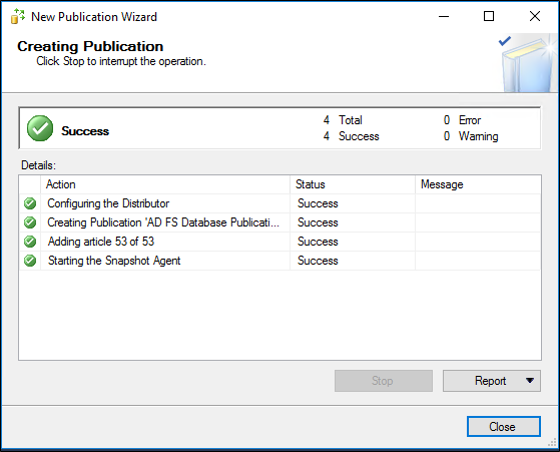This screenshot has height=452, width=560.
Task: Click the Details: label
Action: click(x=39, y=165)
